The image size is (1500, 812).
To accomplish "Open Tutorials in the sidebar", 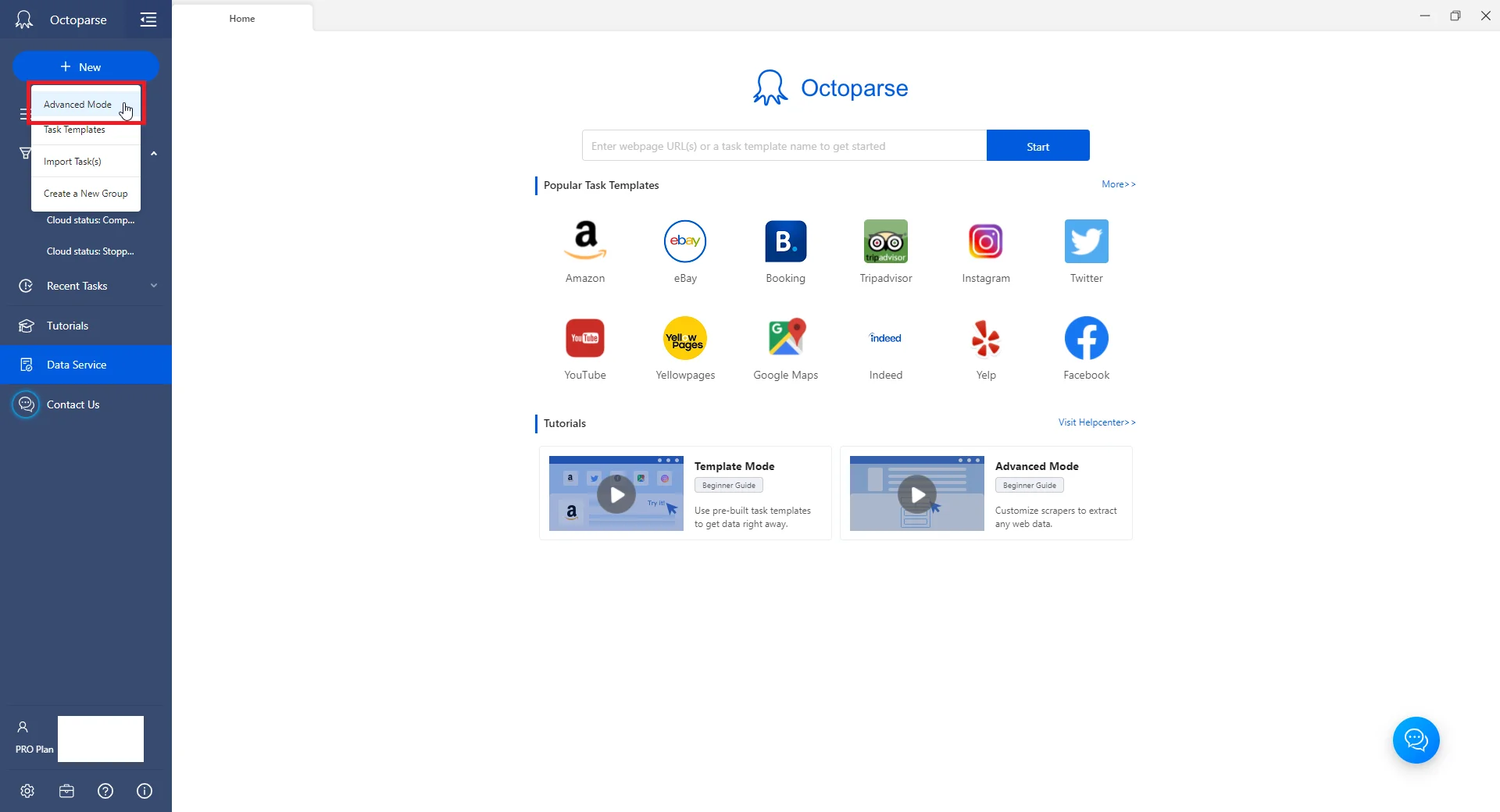I will (x=86, y=326).
